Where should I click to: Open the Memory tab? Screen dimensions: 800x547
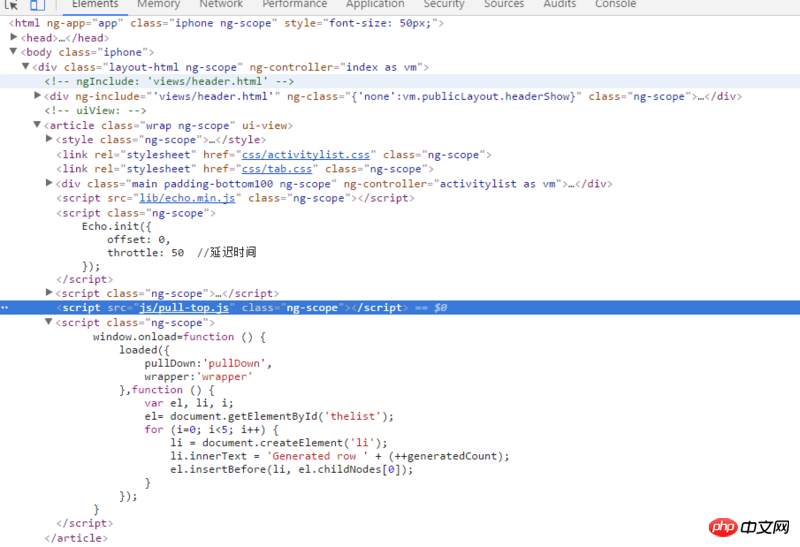(158, 4)
